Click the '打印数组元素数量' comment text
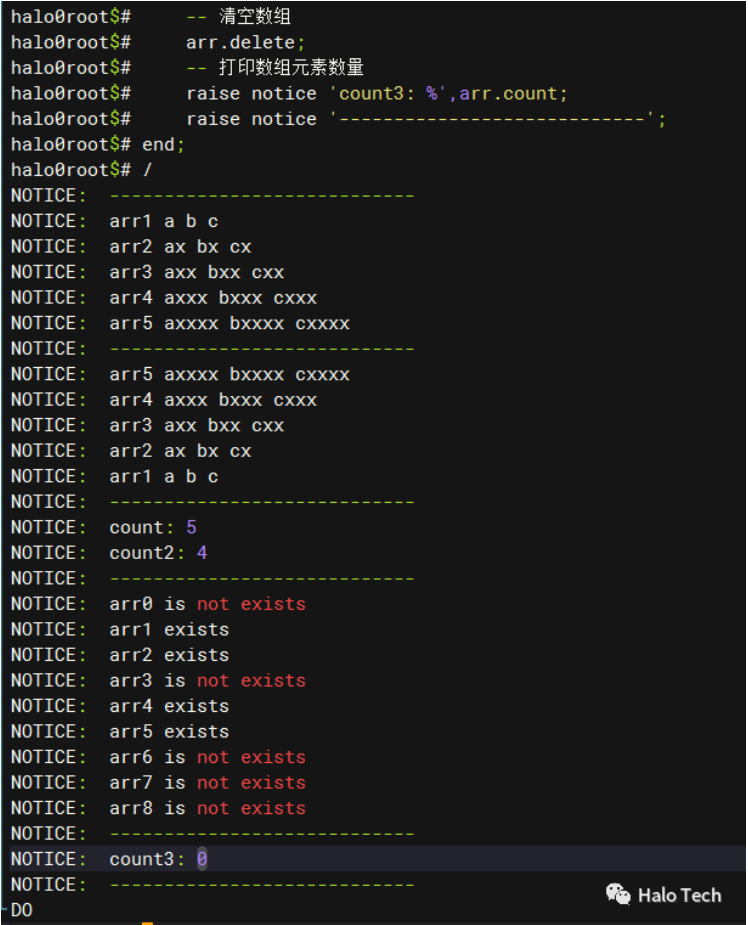The width and height of the screenshot is (748, 925). [291, 68]
